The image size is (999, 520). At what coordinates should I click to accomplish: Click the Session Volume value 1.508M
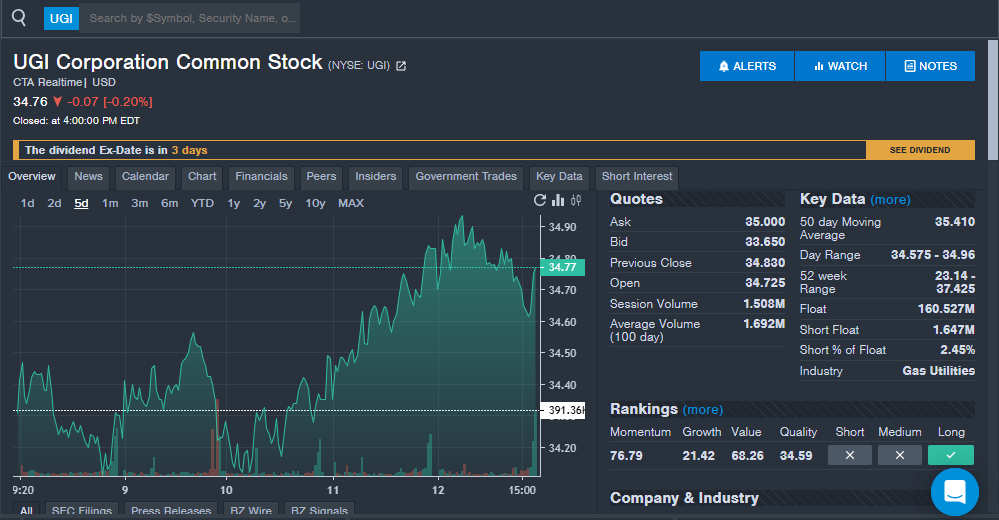pyautogui.click(x=764, y=304)
